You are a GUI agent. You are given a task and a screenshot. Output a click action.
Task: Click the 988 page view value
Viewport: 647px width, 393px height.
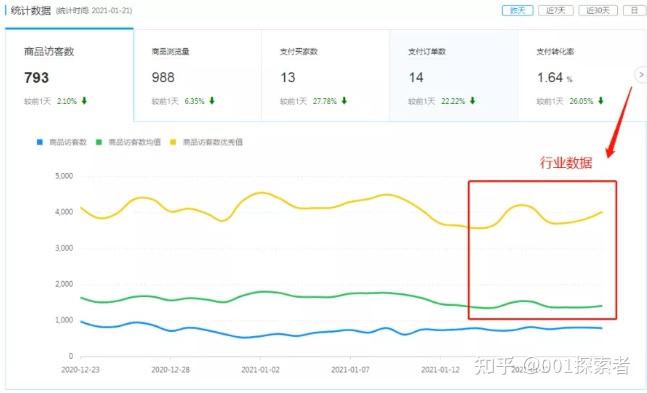(x=163, y=78)
